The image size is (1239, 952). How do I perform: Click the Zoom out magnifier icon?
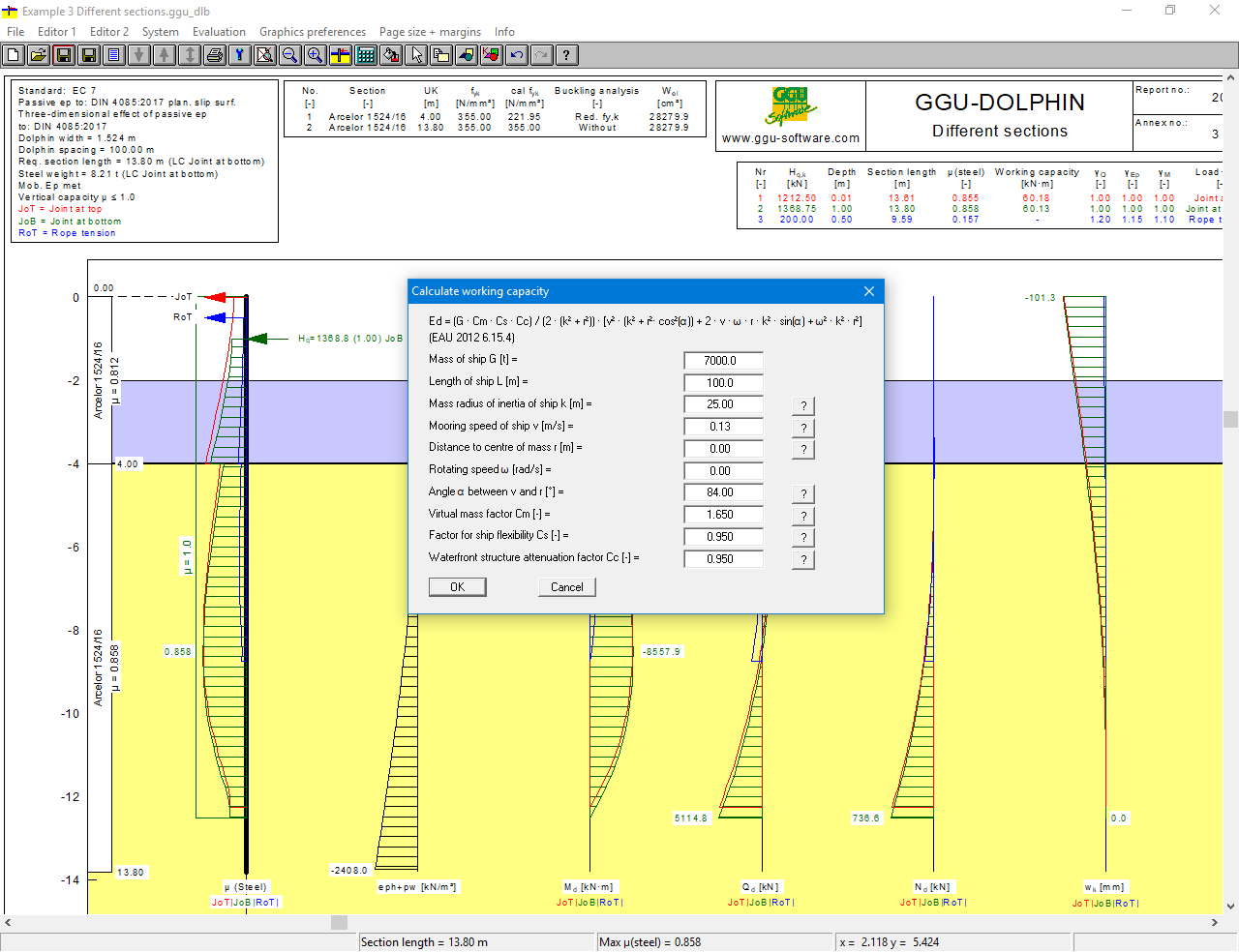(x=290, y=55)
